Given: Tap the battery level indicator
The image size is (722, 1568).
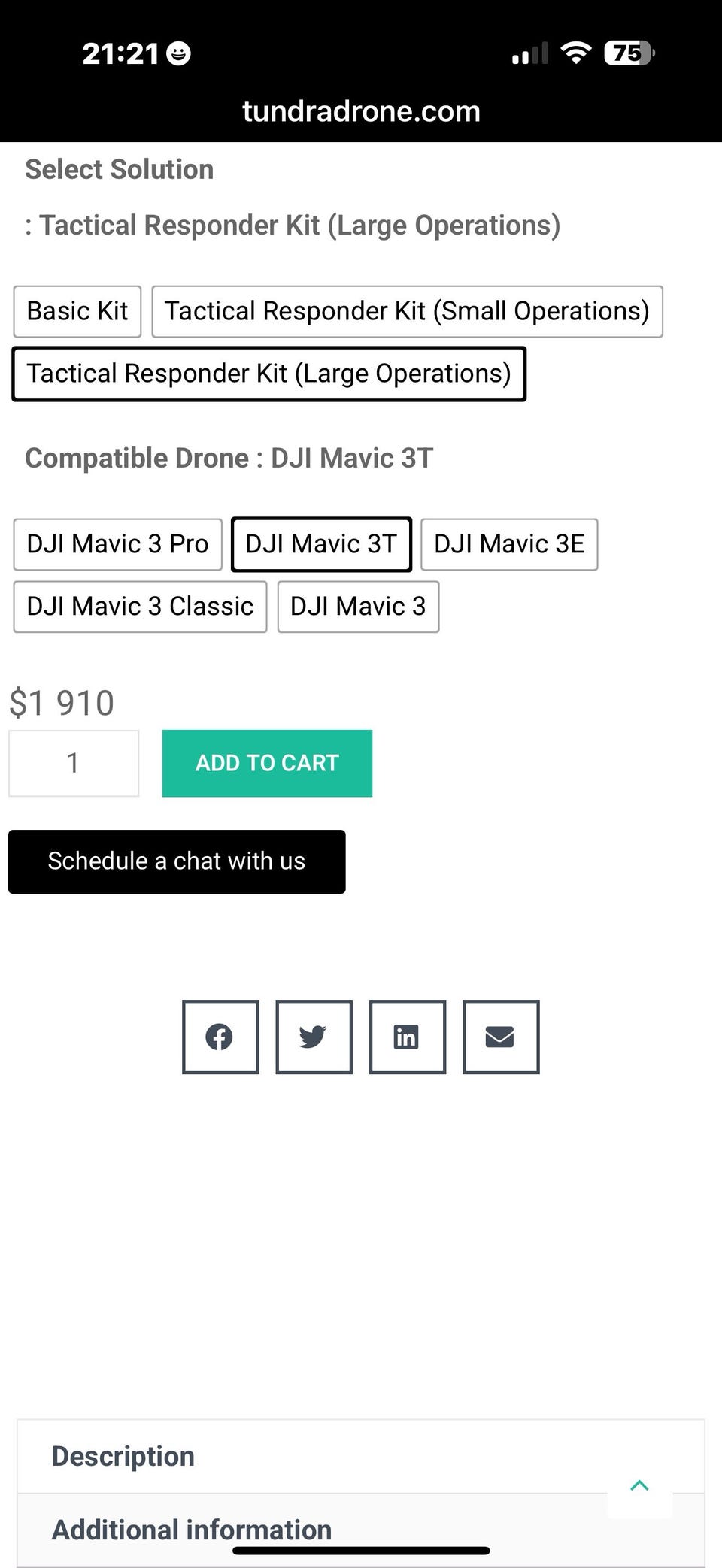Looking at the screenshot, I should pos(629,53).
